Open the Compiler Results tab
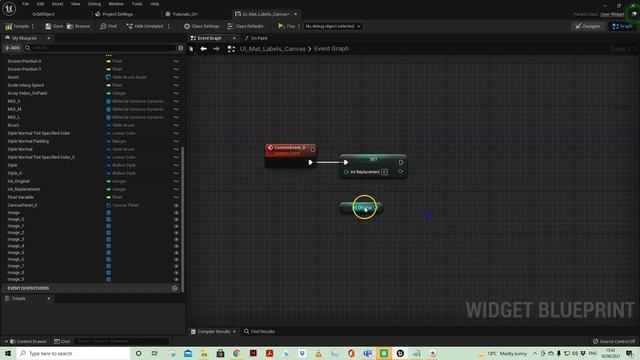 (x=213, y=331)
